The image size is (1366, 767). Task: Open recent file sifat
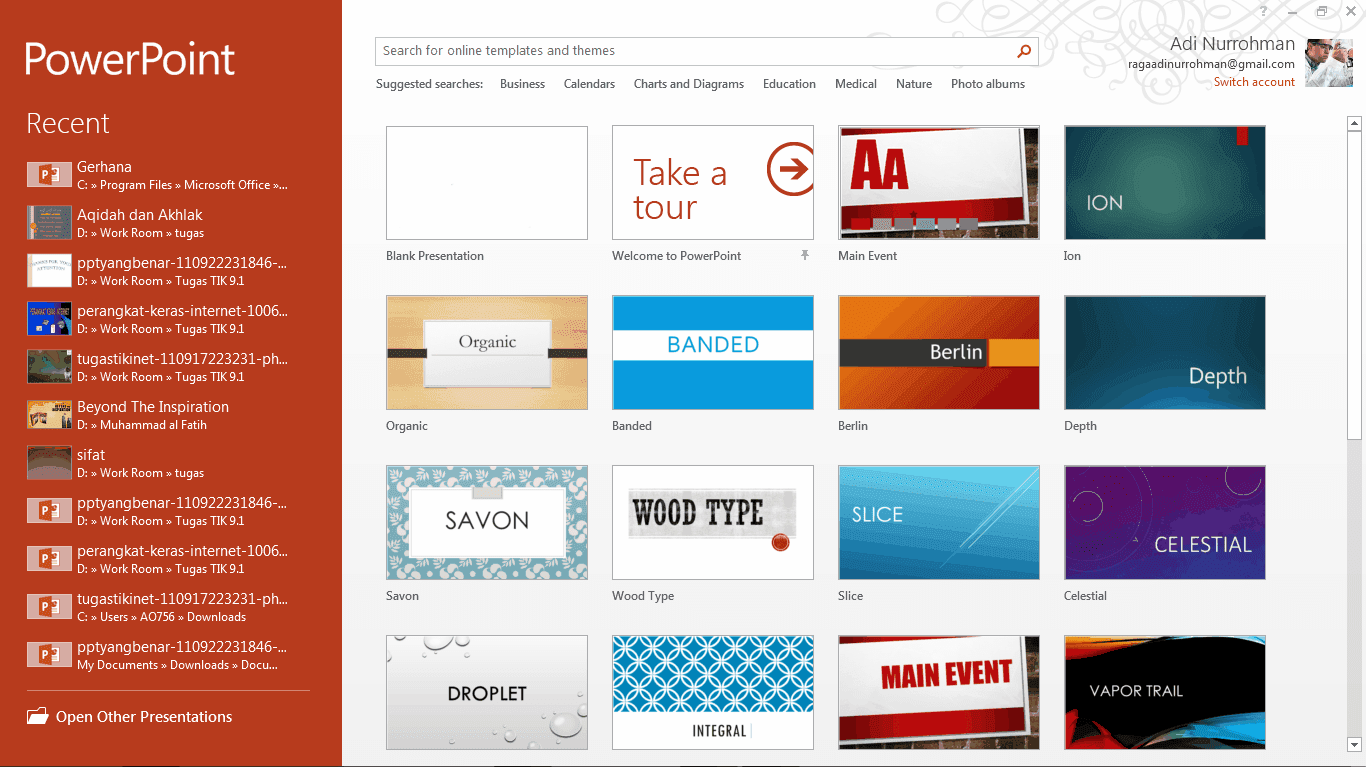coord(168,463)
